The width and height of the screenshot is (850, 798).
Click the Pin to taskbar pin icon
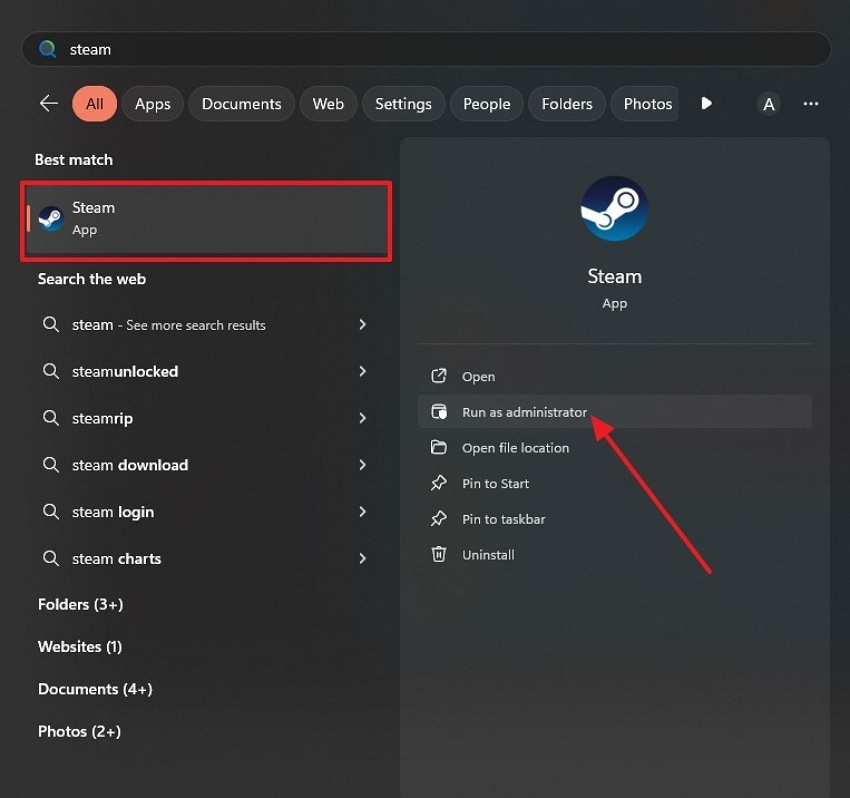[439, 519]
